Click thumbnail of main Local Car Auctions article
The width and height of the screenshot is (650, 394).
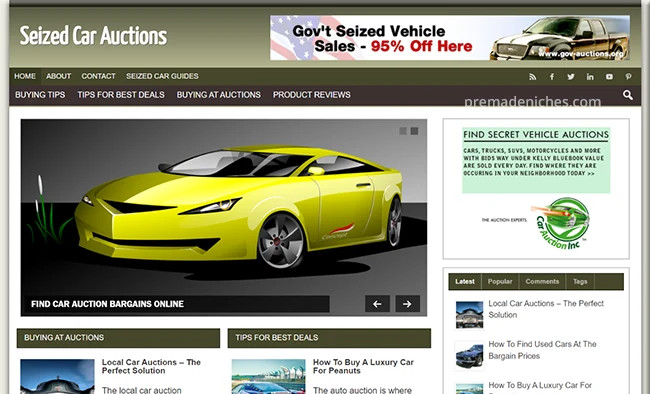tap(57, 377)
